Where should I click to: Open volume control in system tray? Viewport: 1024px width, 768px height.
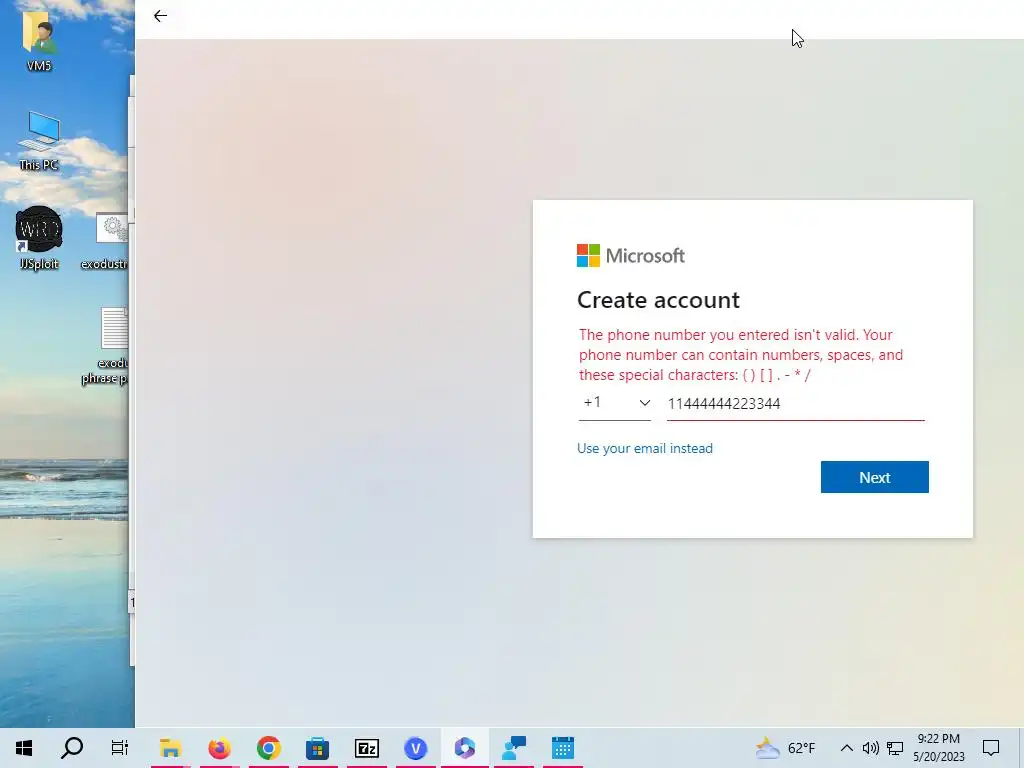870,748
